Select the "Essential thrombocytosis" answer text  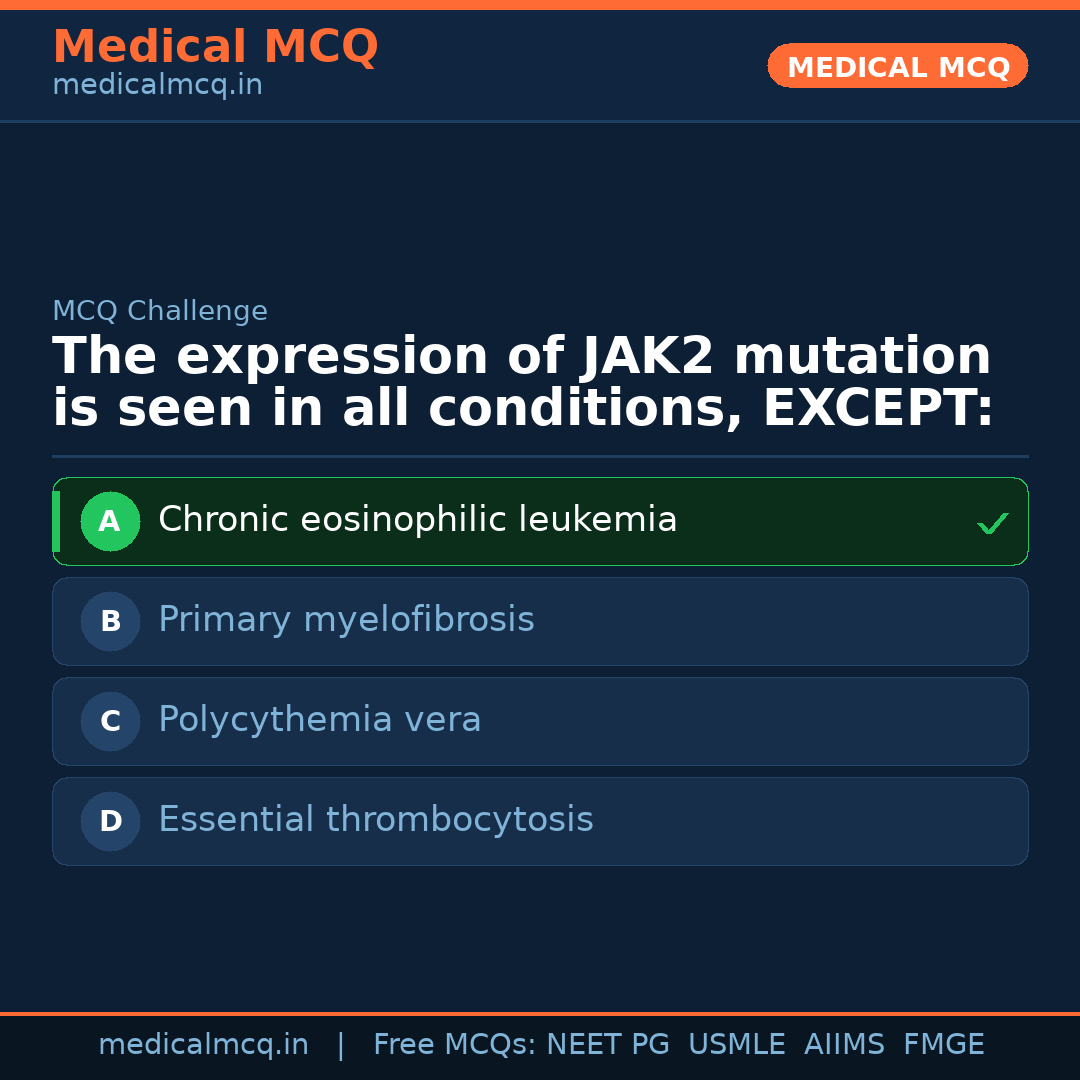point(375,820)
